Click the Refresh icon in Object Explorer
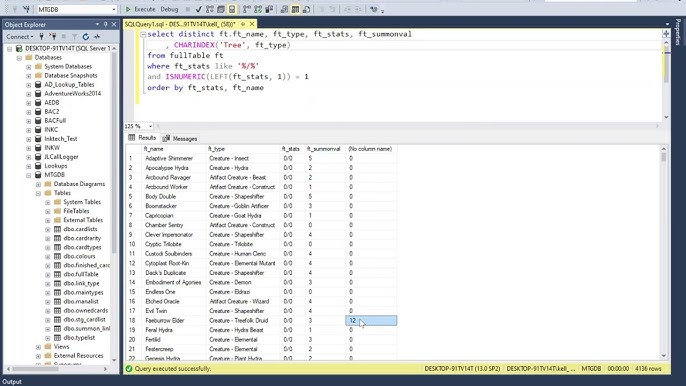 [86, 37]
